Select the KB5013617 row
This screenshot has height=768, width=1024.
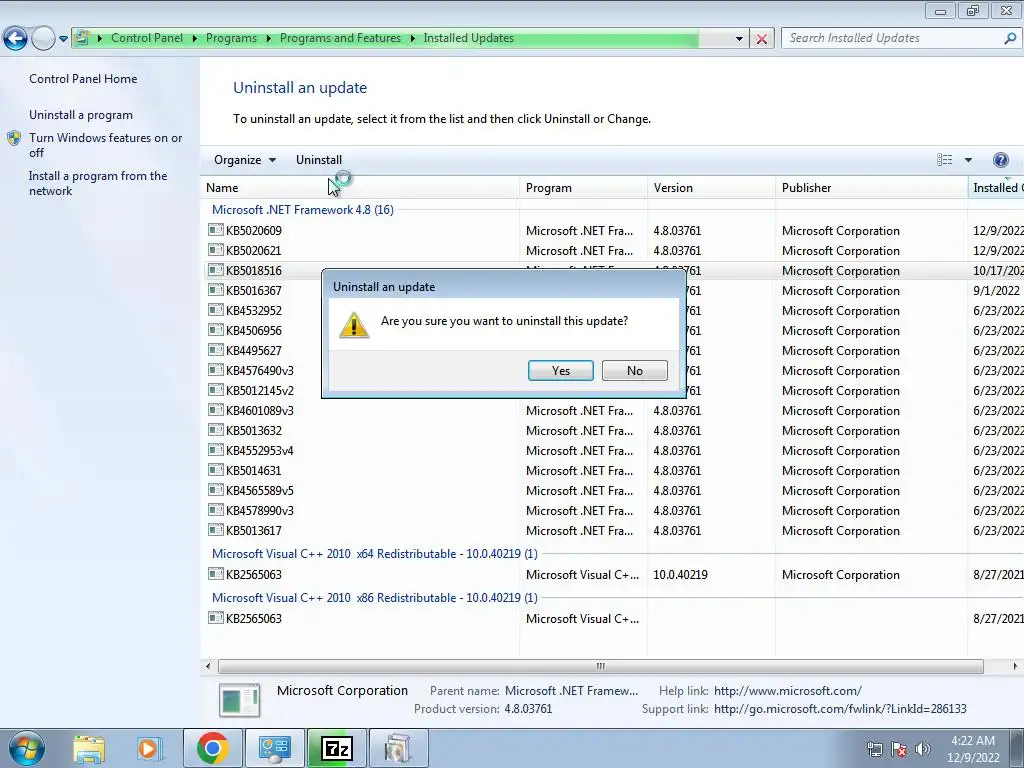tap(612, 531)
